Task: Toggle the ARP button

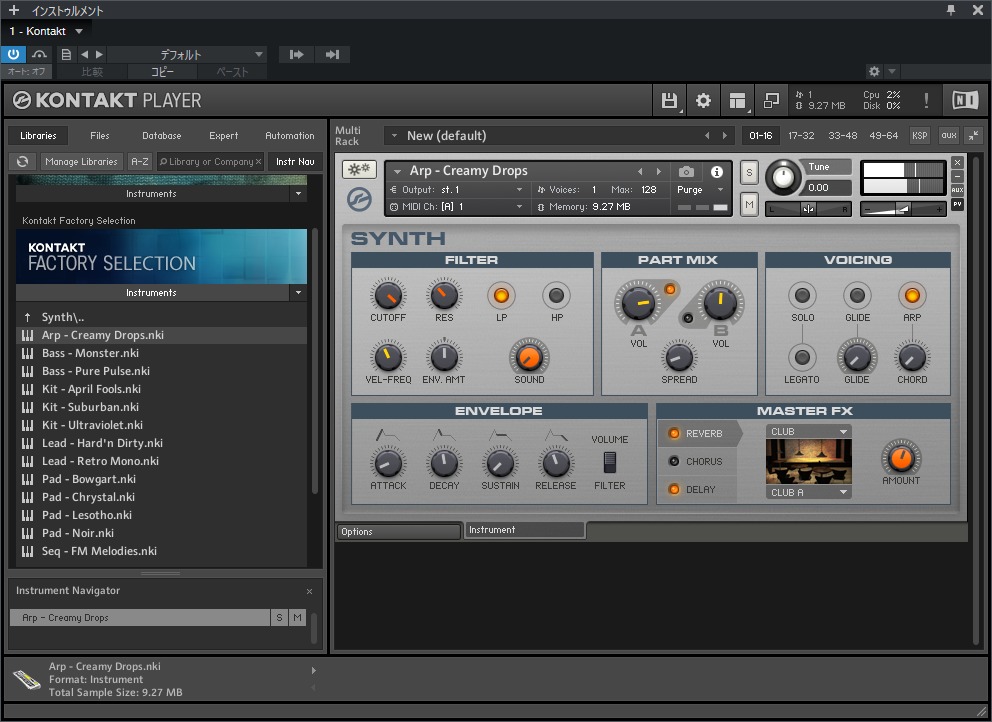Action: click(912, 296)
